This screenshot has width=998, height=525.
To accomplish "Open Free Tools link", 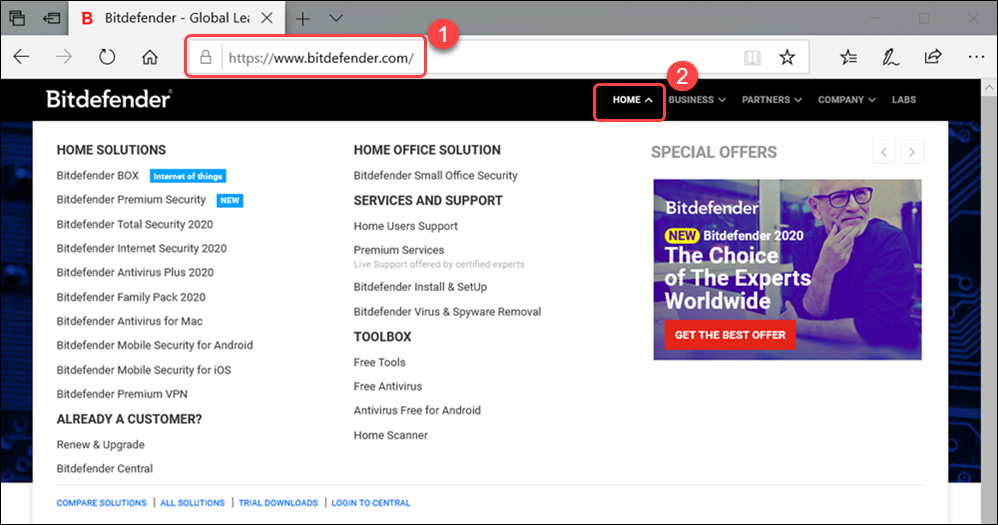I will click(x=379, y=363).
